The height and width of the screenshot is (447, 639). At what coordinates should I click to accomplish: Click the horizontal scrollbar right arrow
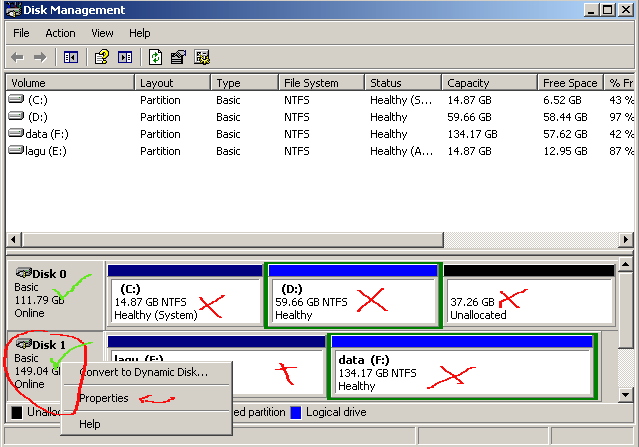click(x=626, y=240)
